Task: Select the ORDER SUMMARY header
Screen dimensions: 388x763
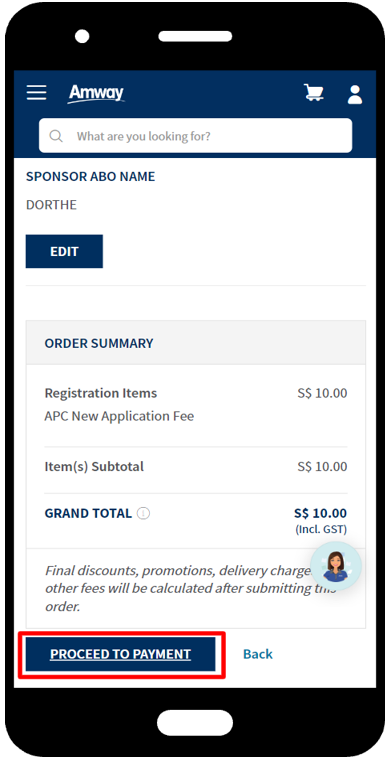Action: 196,343
